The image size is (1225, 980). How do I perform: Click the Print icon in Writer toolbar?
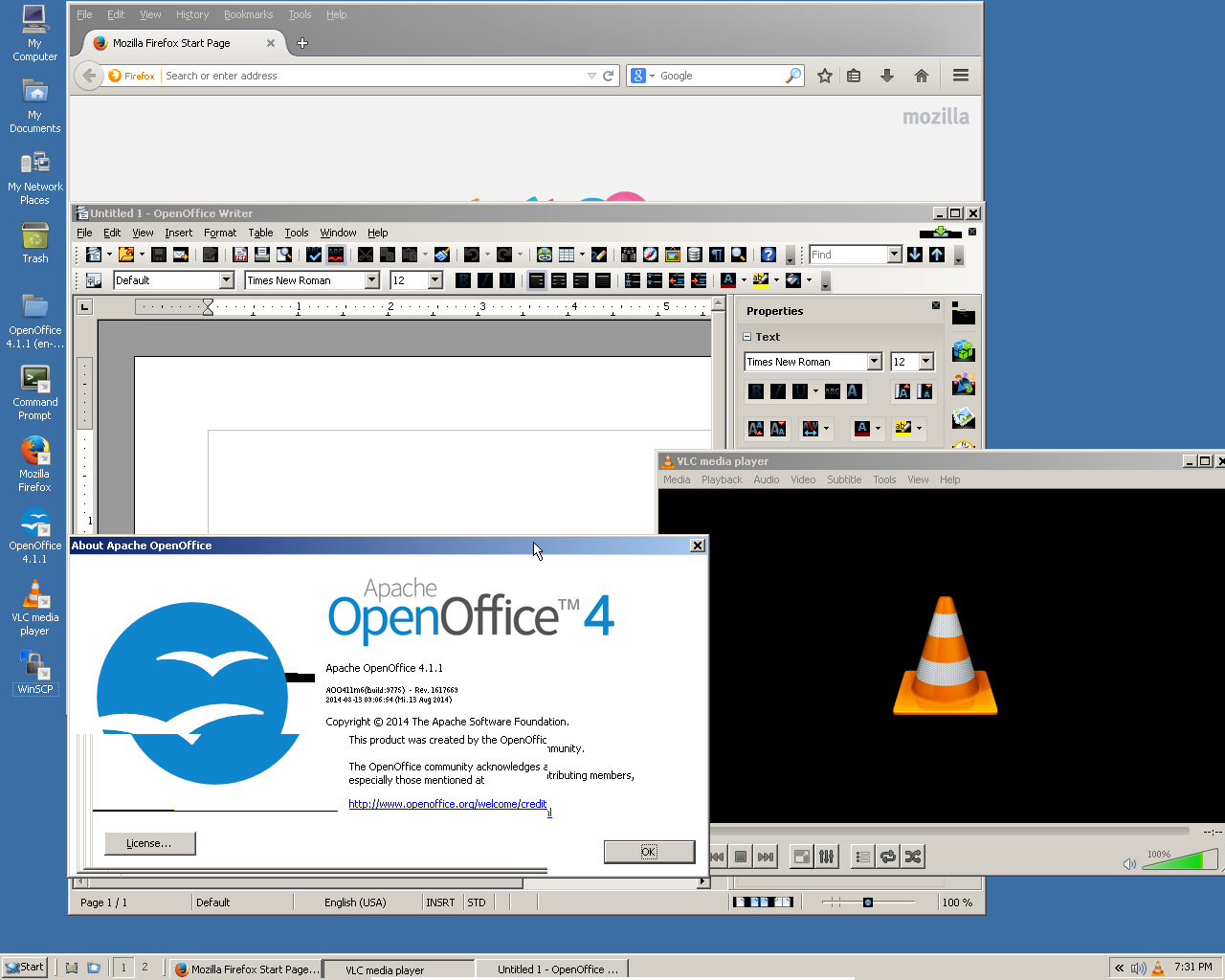tap(261, 255)
